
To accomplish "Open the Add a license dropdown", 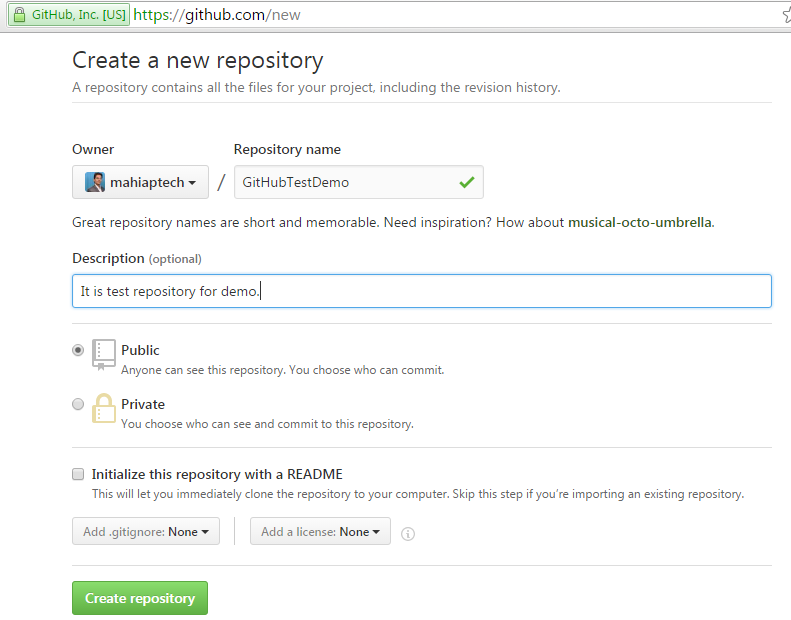I will 320,531.
